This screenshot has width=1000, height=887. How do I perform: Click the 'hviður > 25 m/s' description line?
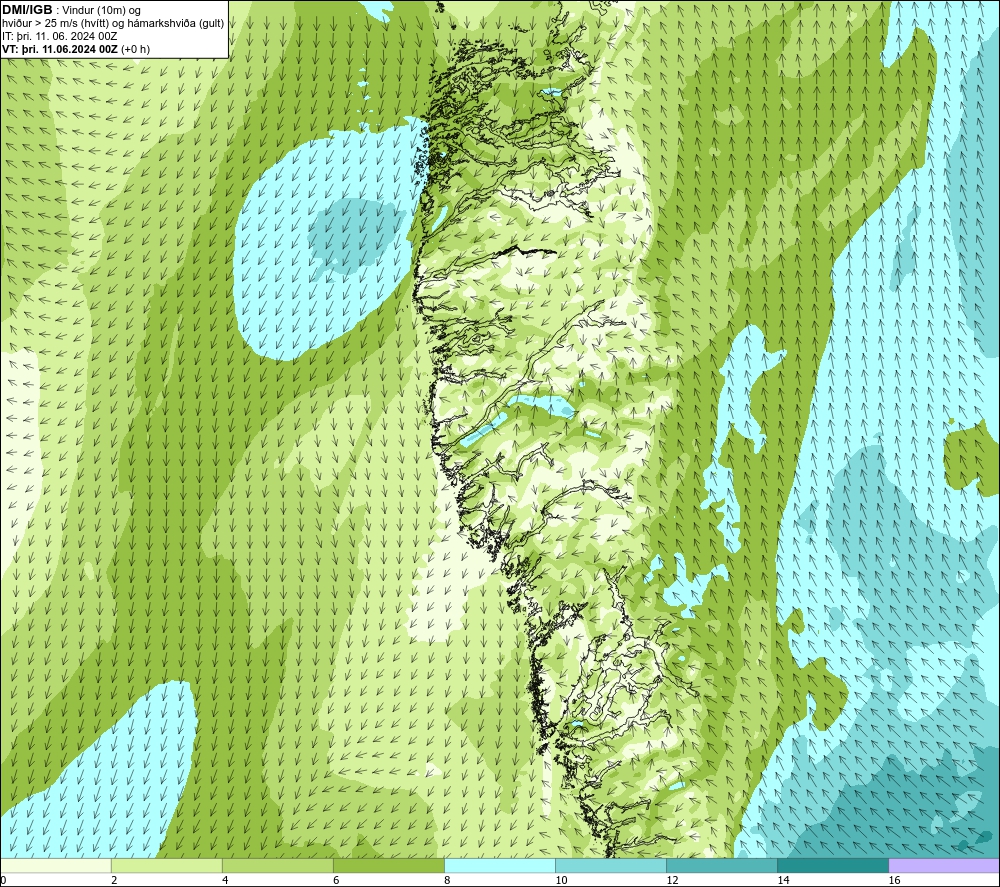[114, 24]
